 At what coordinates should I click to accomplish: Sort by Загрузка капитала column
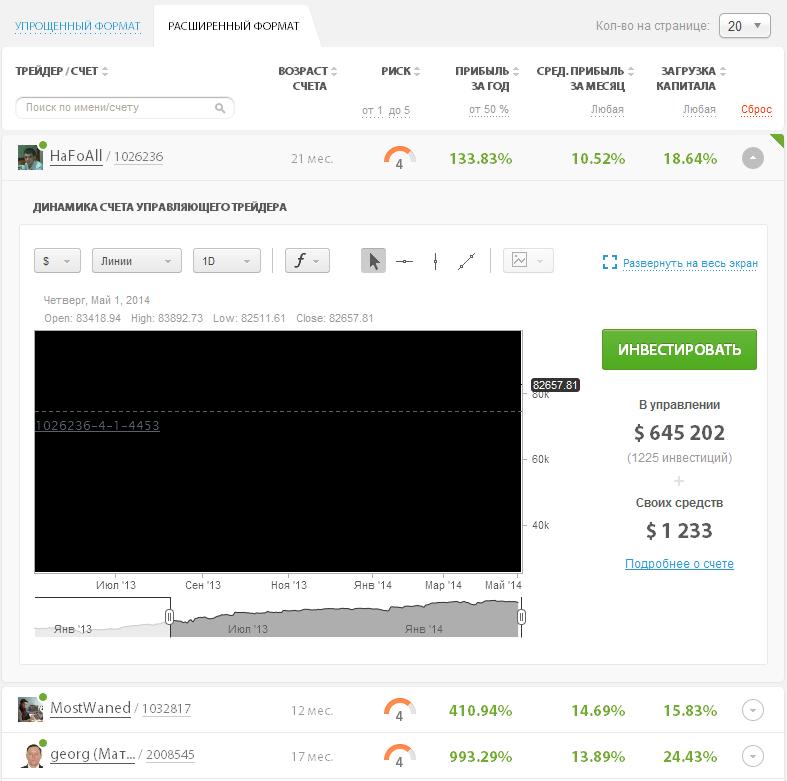point(691,78)
